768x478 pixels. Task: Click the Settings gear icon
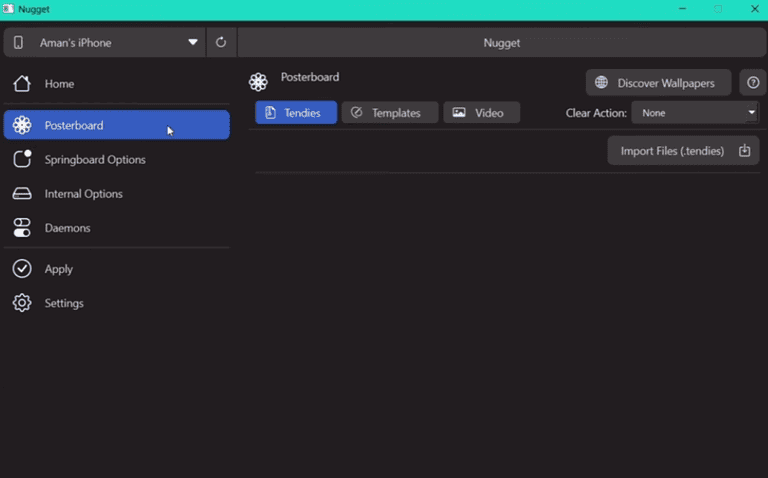(x=22, y=303)
